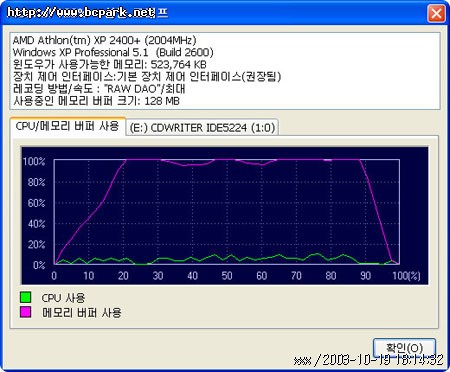The image size is (450, 372).
Task: Switch to the CPU/메모리 버퍼 사용 tab
Action: point(68,126)
